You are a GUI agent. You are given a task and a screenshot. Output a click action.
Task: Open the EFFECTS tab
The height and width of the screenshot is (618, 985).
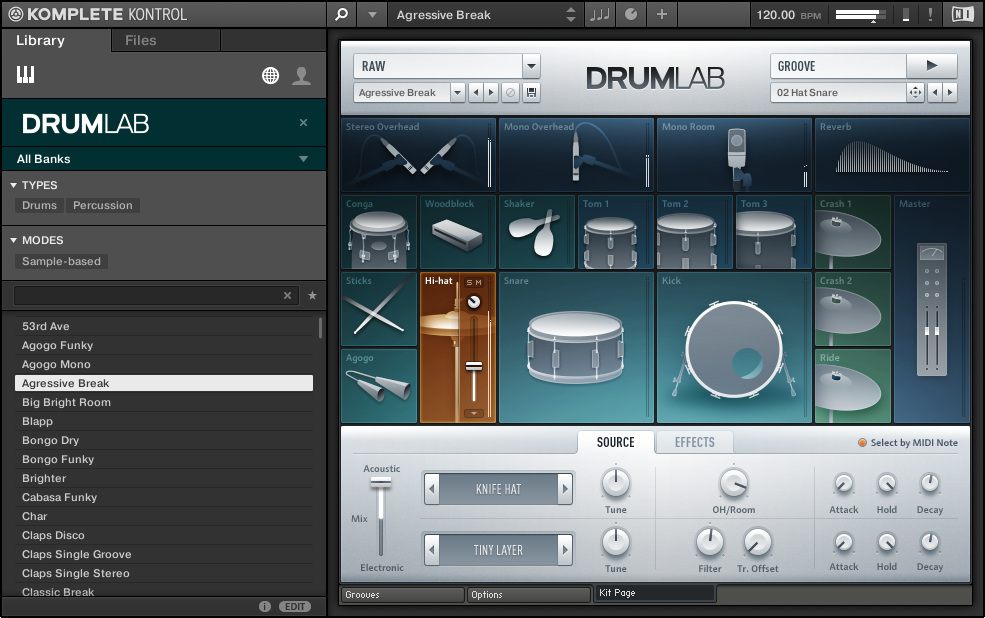(694, 442)
